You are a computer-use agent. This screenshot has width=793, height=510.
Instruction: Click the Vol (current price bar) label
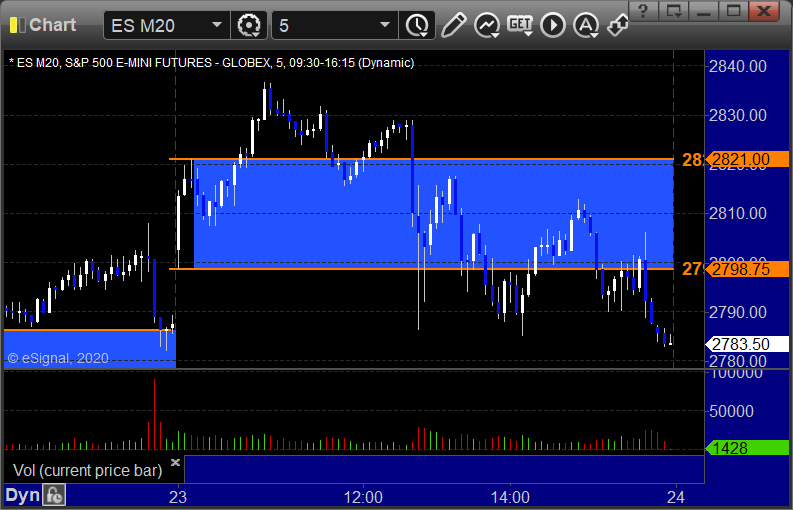87,470
